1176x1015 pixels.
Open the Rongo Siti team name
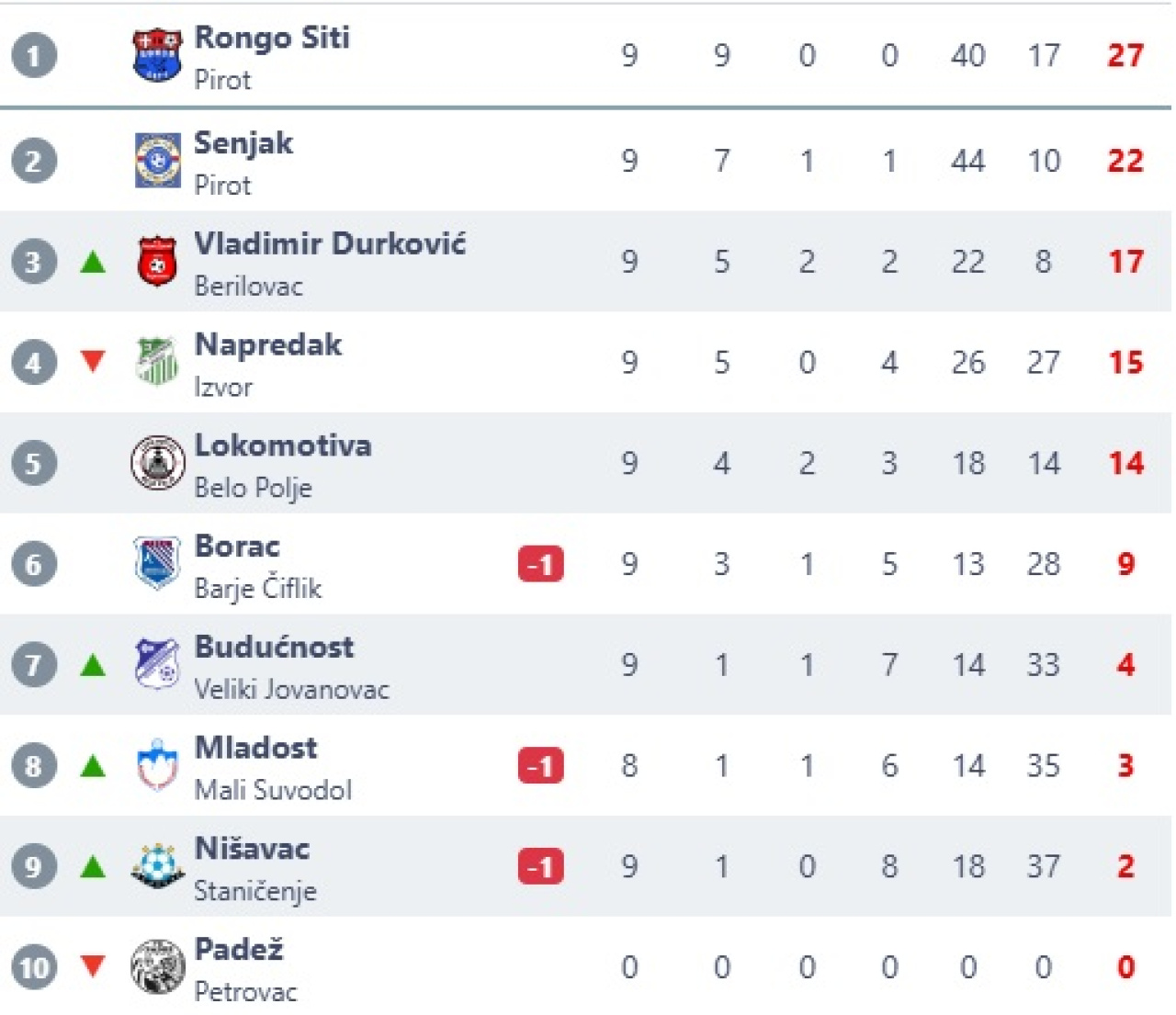[x=272, y=38]
